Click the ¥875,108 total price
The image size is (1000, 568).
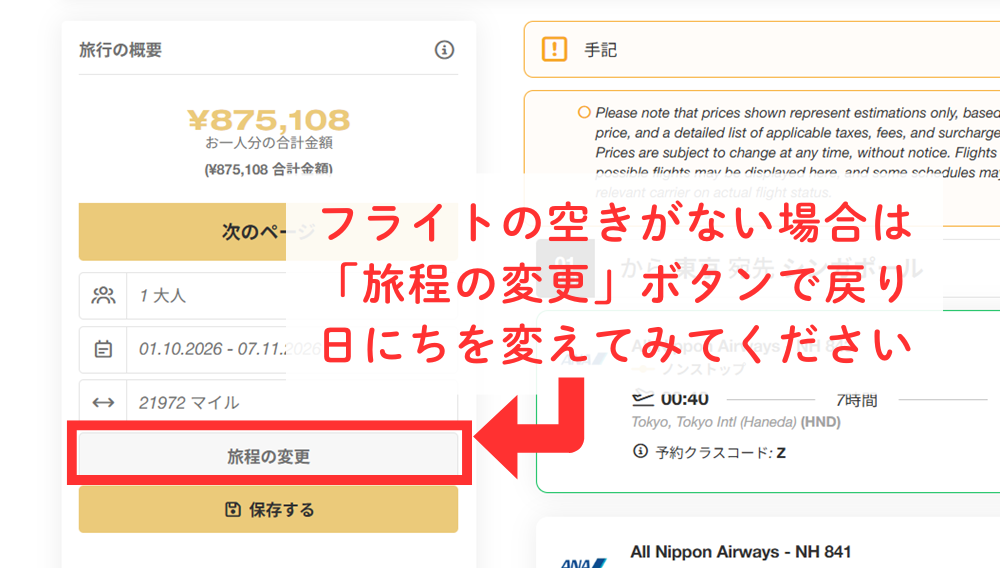pos(268,121)
